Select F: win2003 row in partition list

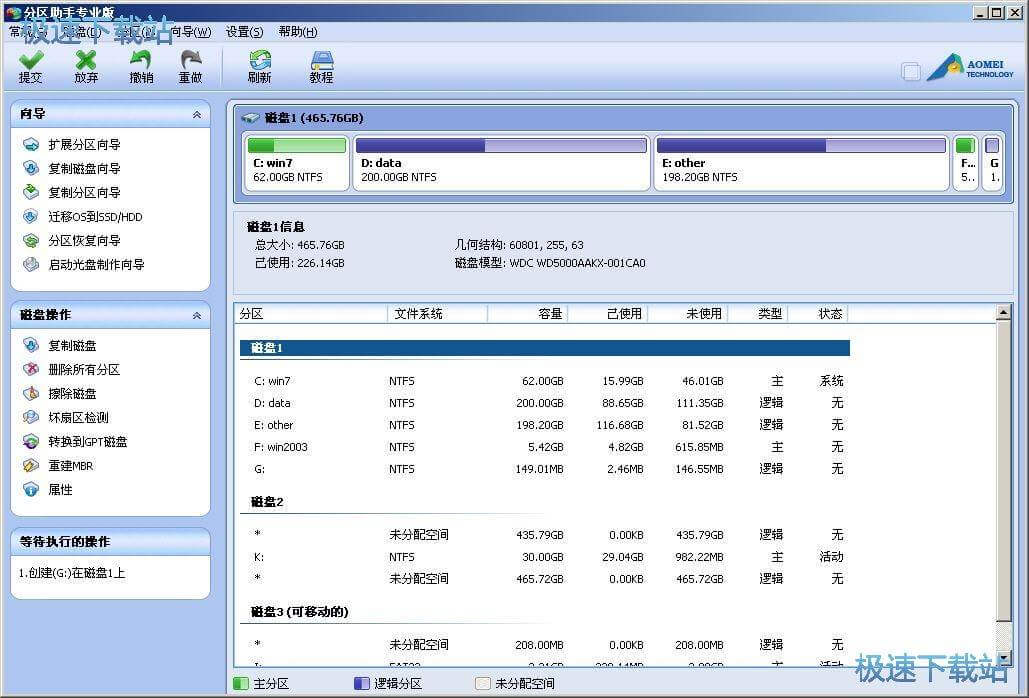tap(545, 447)
